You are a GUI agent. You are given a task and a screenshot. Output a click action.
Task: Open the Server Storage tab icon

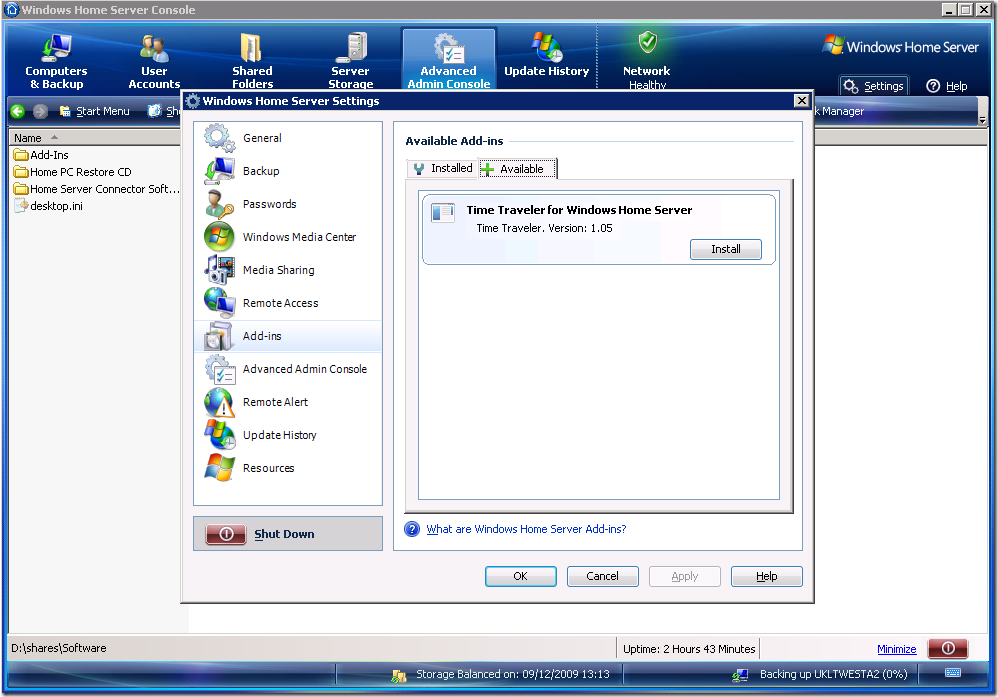[351, 48]
